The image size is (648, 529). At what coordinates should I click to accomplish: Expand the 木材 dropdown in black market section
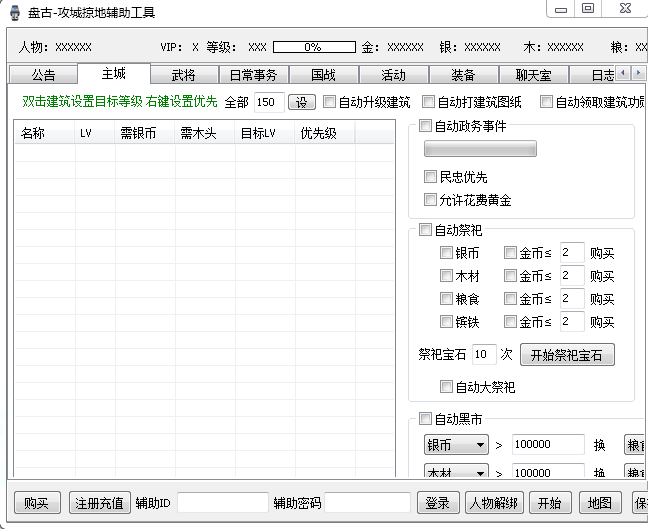coord(456,473)
